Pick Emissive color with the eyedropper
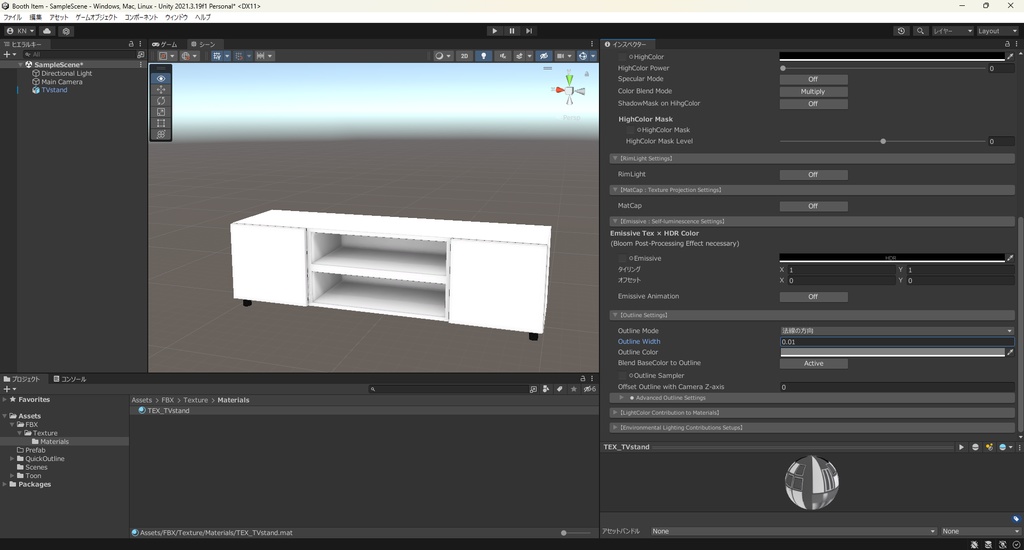The width and height of the screenshot is (1024, 550). point(1010,258)
